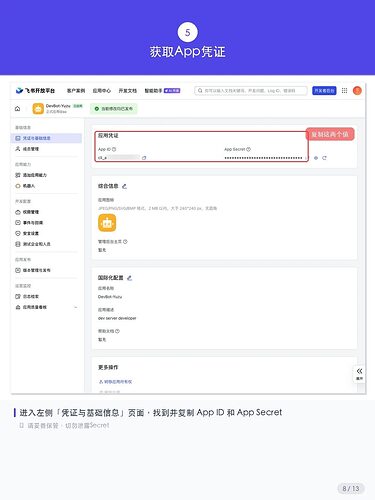Open the 智能助手 menu item
Screen dimensions: 375x500
coord(162,91)
